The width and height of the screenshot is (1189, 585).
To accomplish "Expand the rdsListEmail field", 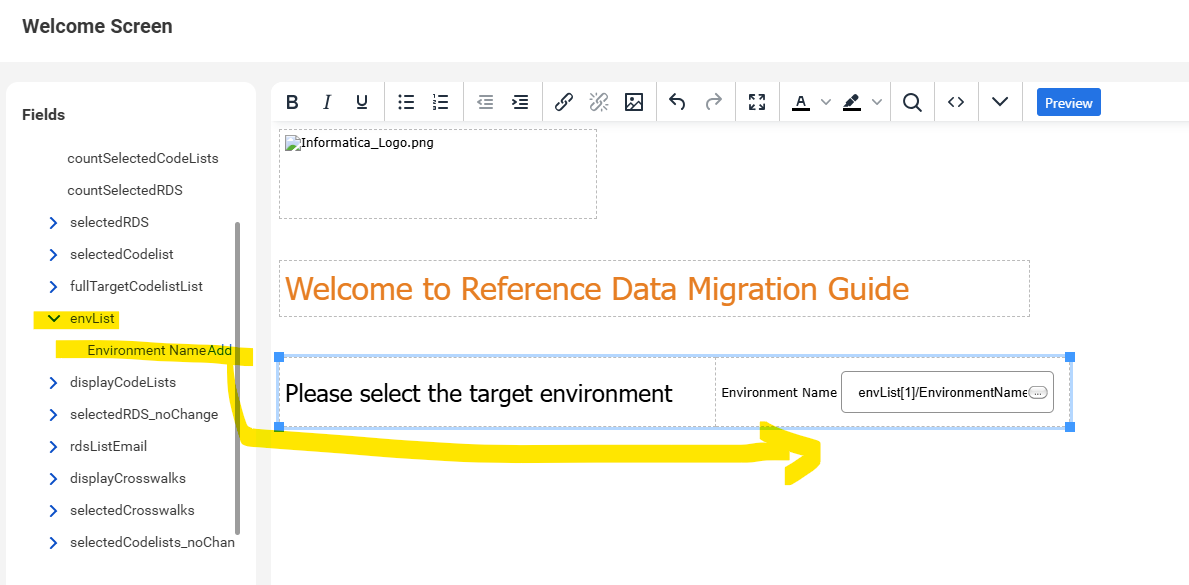I will (53, 447).
